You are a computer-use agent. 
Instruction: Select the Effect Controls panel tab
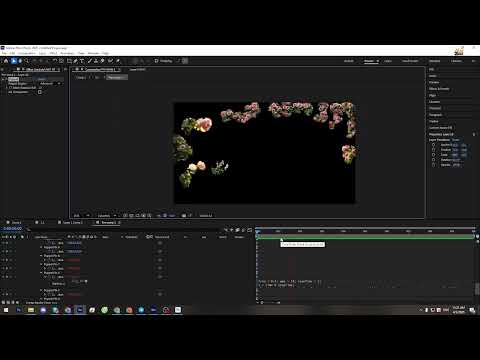tap(40, 69)
